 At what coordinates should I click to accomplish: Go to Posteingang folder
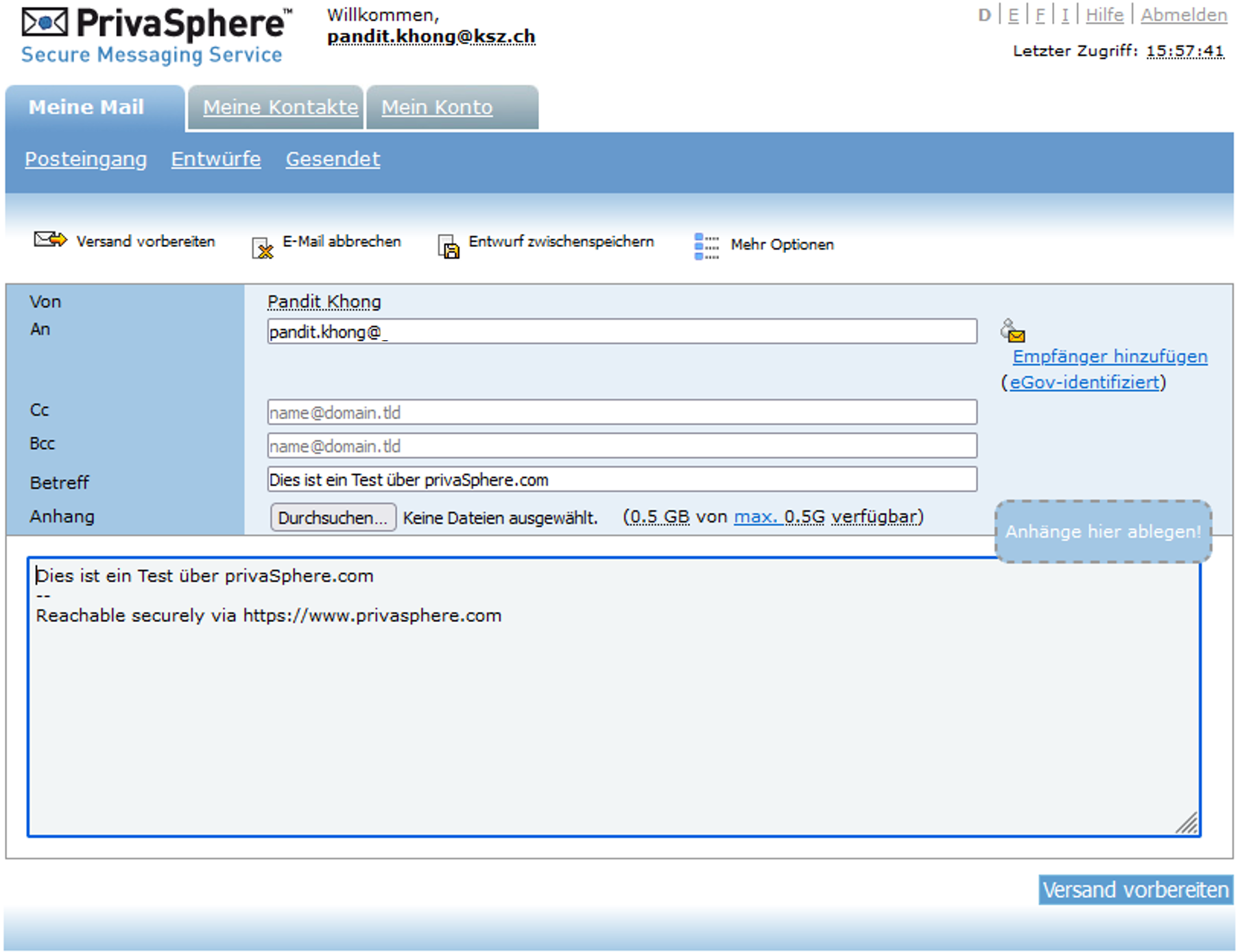(86, 159)
